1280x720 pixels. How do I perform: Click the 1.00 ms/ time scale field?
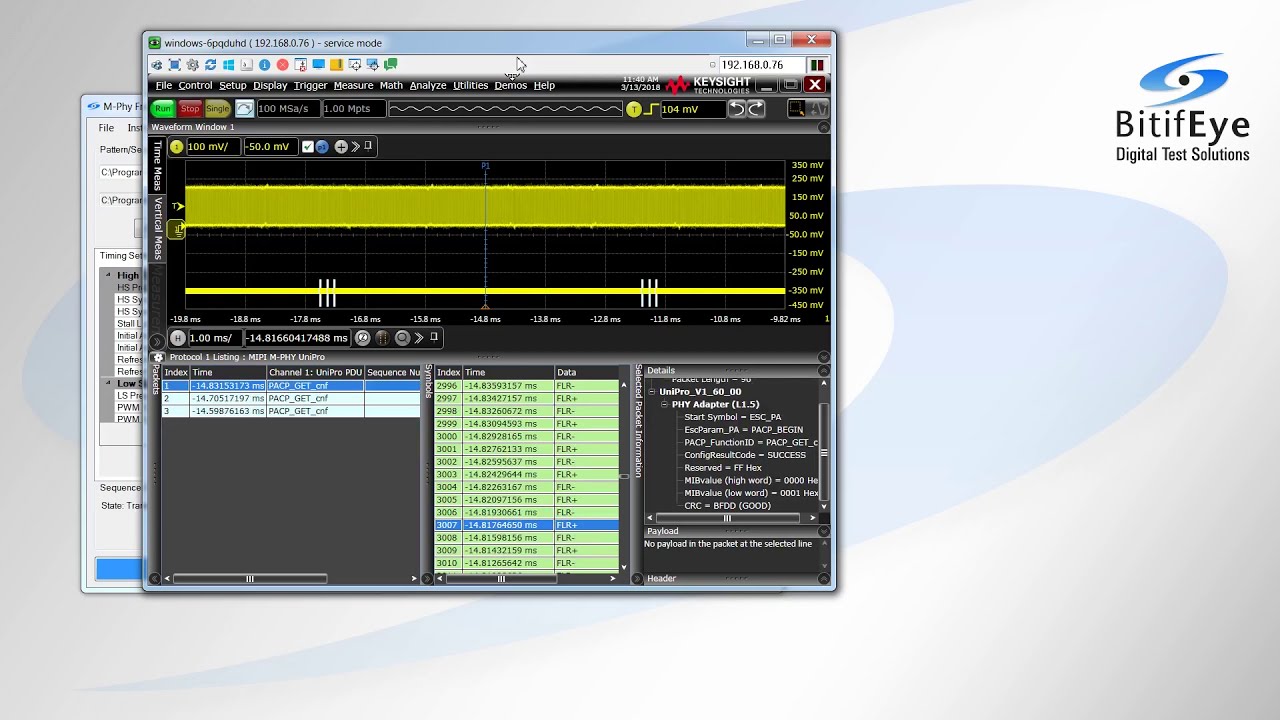(x=214, y=338)
